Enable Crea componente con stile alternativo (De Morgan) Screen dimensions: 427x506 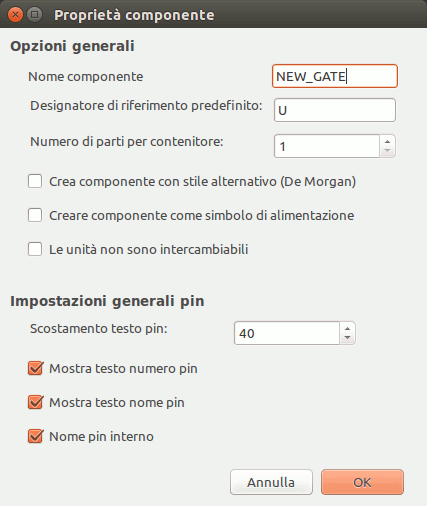[x=35, y=182]
